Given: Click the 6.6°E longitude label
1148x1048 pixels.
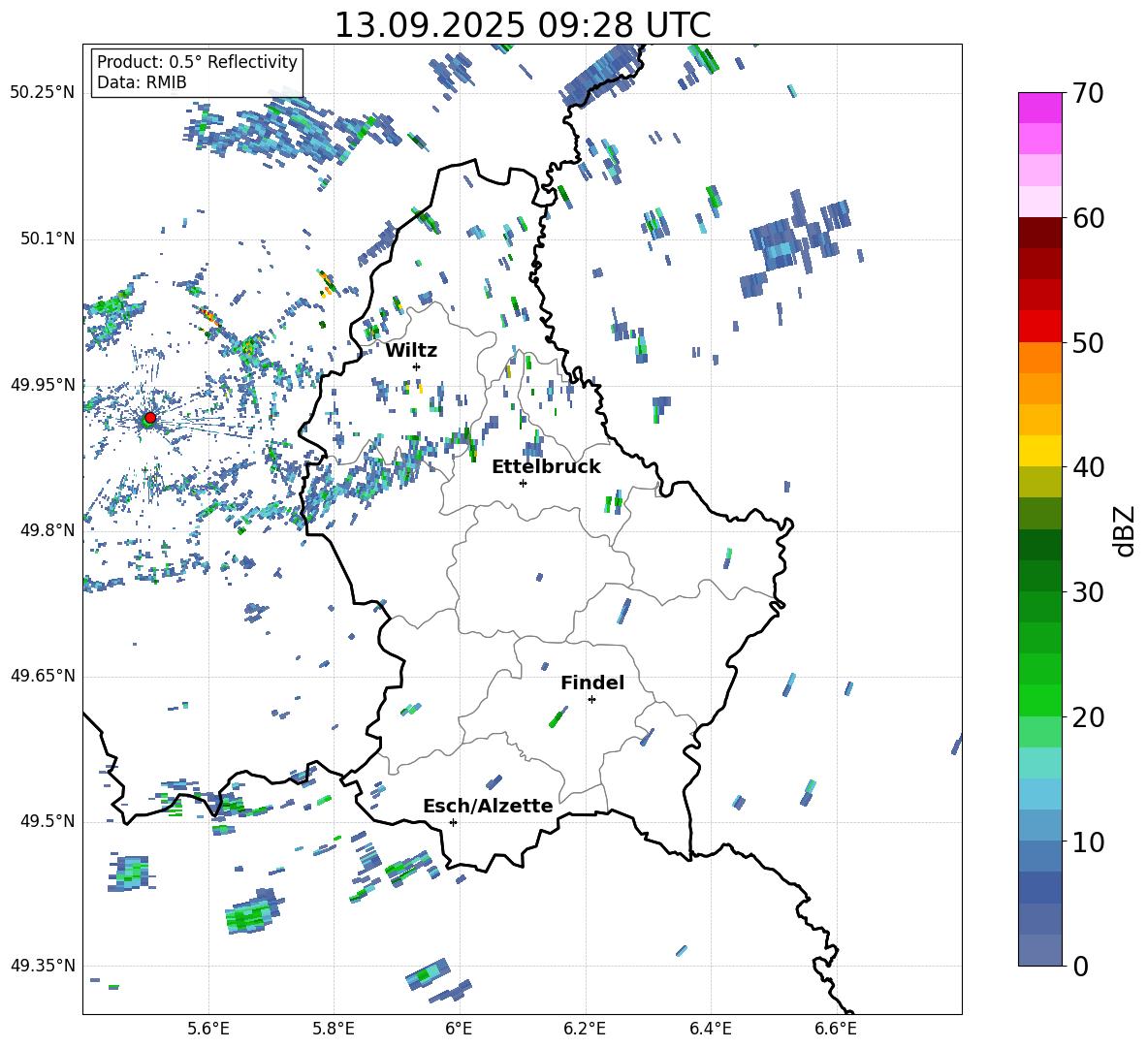Looking at the screenshot, I should click(x=836, y=1029).
